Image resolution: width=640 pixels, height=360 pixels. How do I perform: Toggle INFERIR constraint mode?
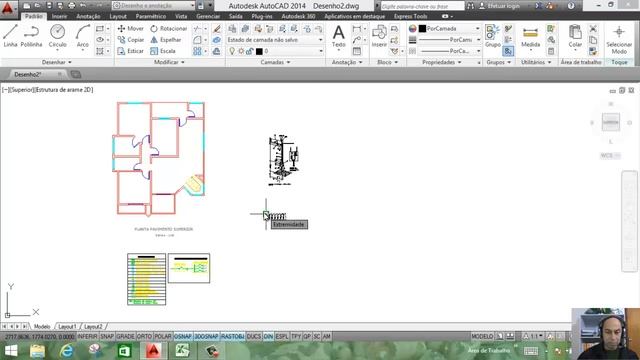pyautogui.click(x=87, y=336)
